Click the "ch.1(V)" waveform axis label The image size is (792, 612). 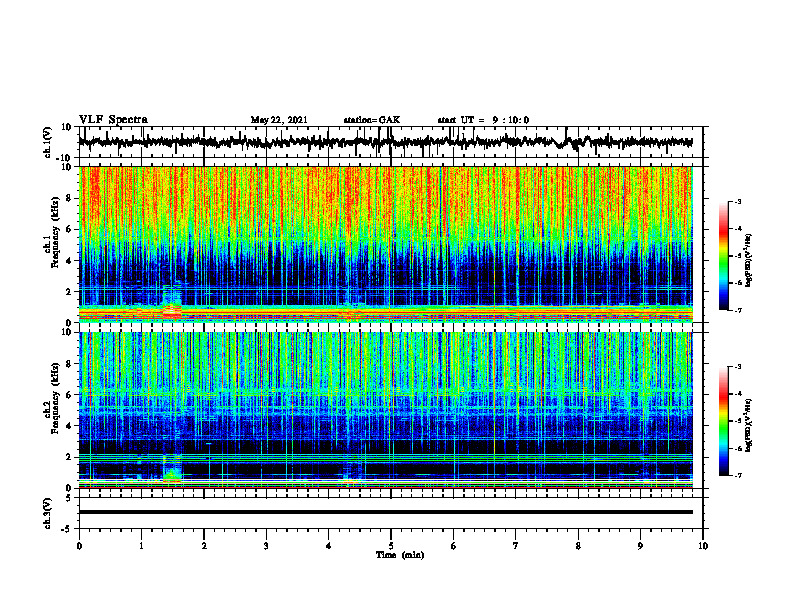point(48,142)
